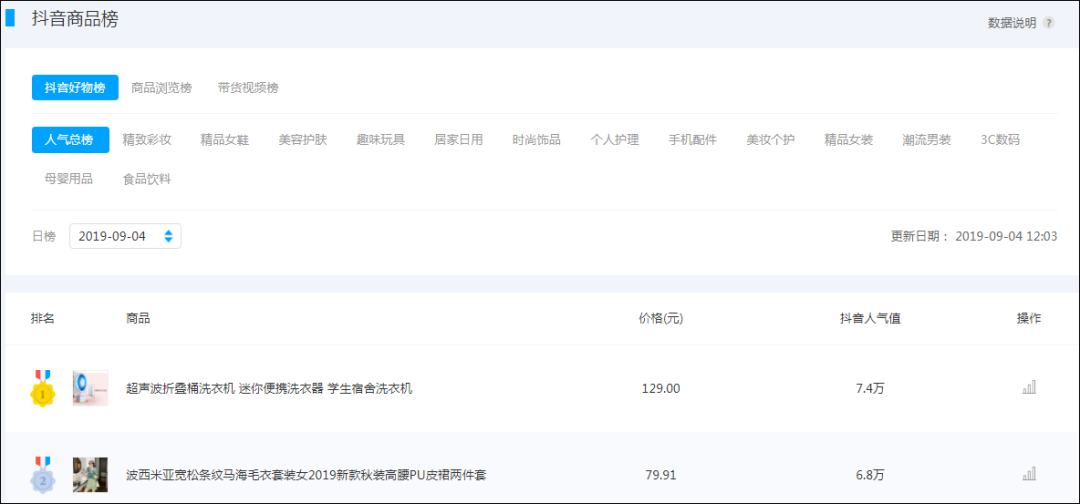Viewport: 1080px width, 504px height.
Task: Choose the 精品女鞋 category
Action: click(x=225, y=140)
